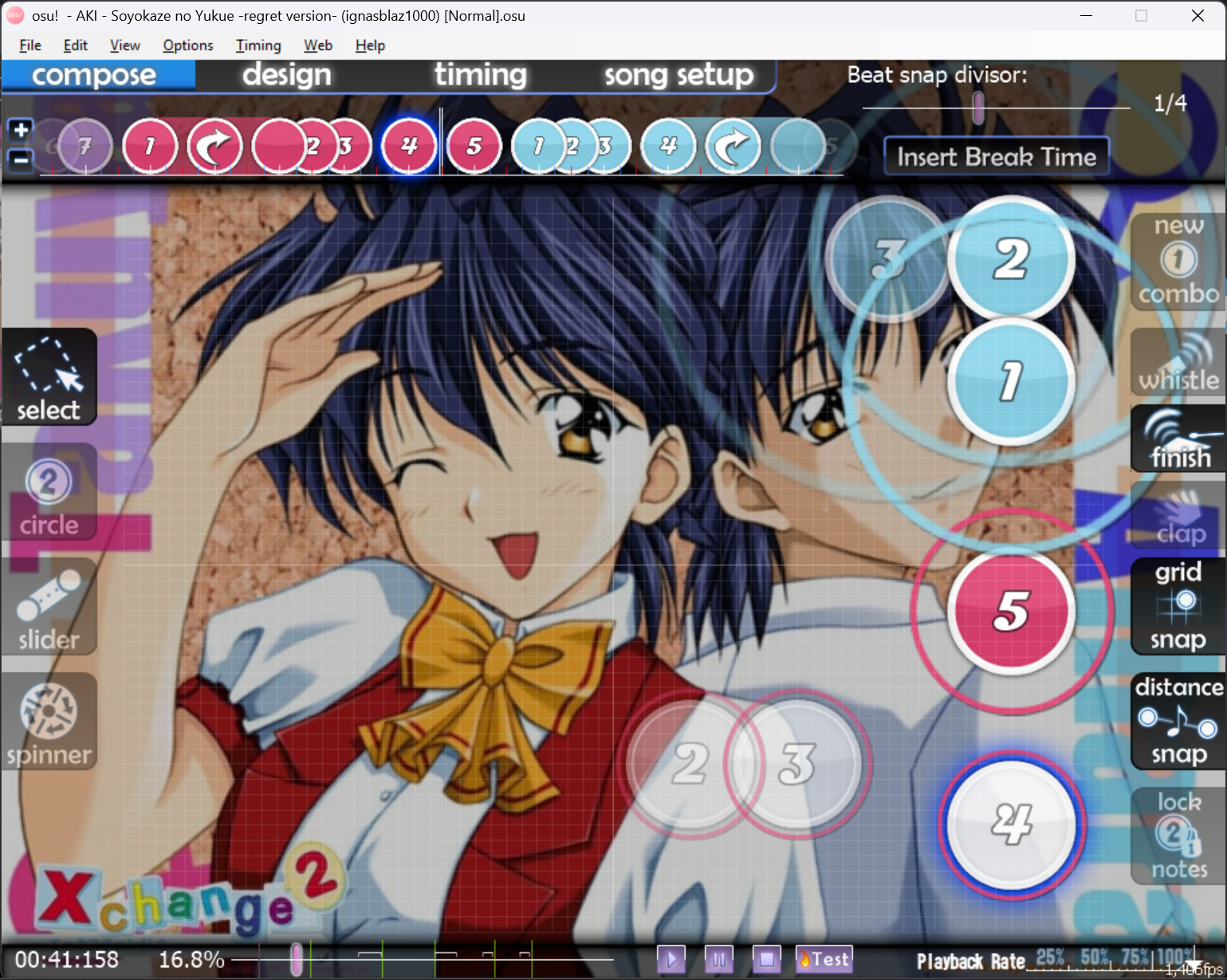Image resolution: width=1227 pixels, height=980 pixels.
Task: Activate the spinner tool
Action: tap(49, 723)
